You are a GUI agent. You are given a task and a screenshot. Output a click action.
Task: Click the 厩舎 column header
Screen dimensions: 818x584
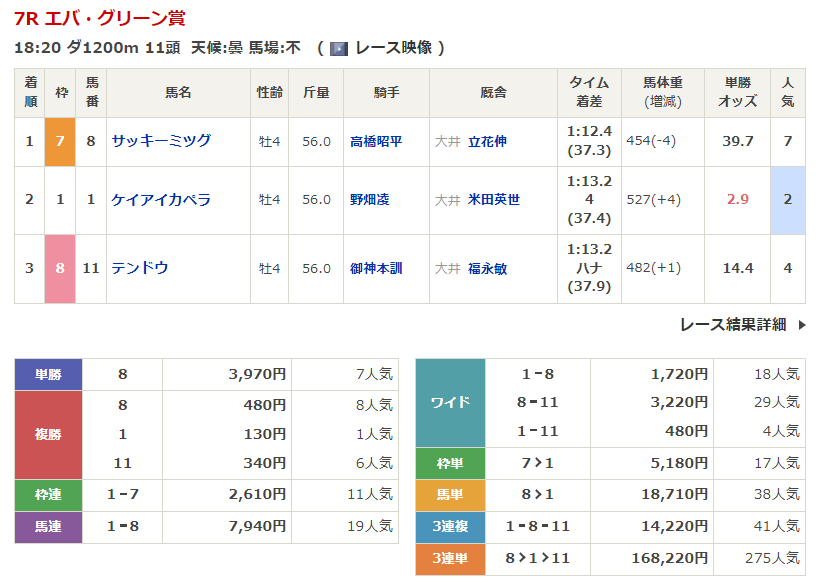(494, 93)
